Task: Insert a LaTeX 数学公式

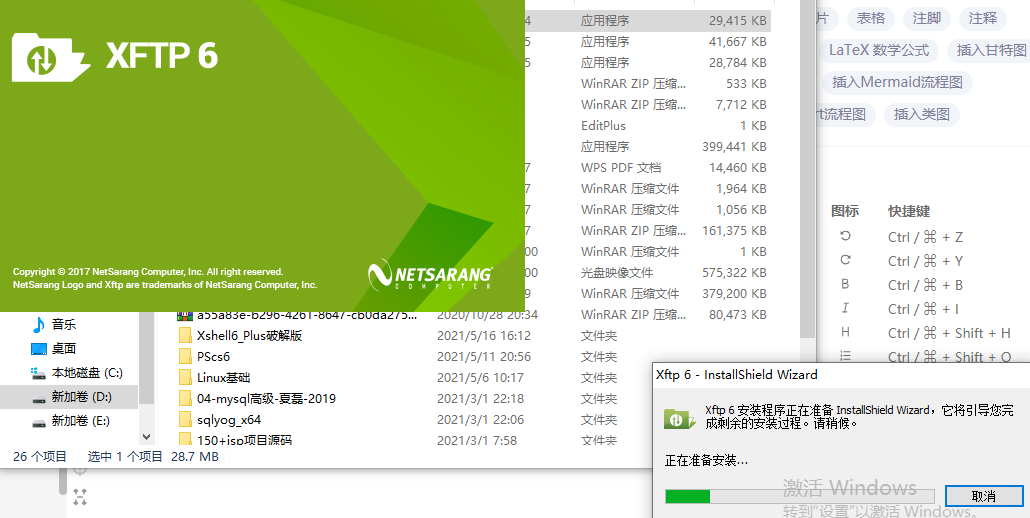Action: (879, 51)
